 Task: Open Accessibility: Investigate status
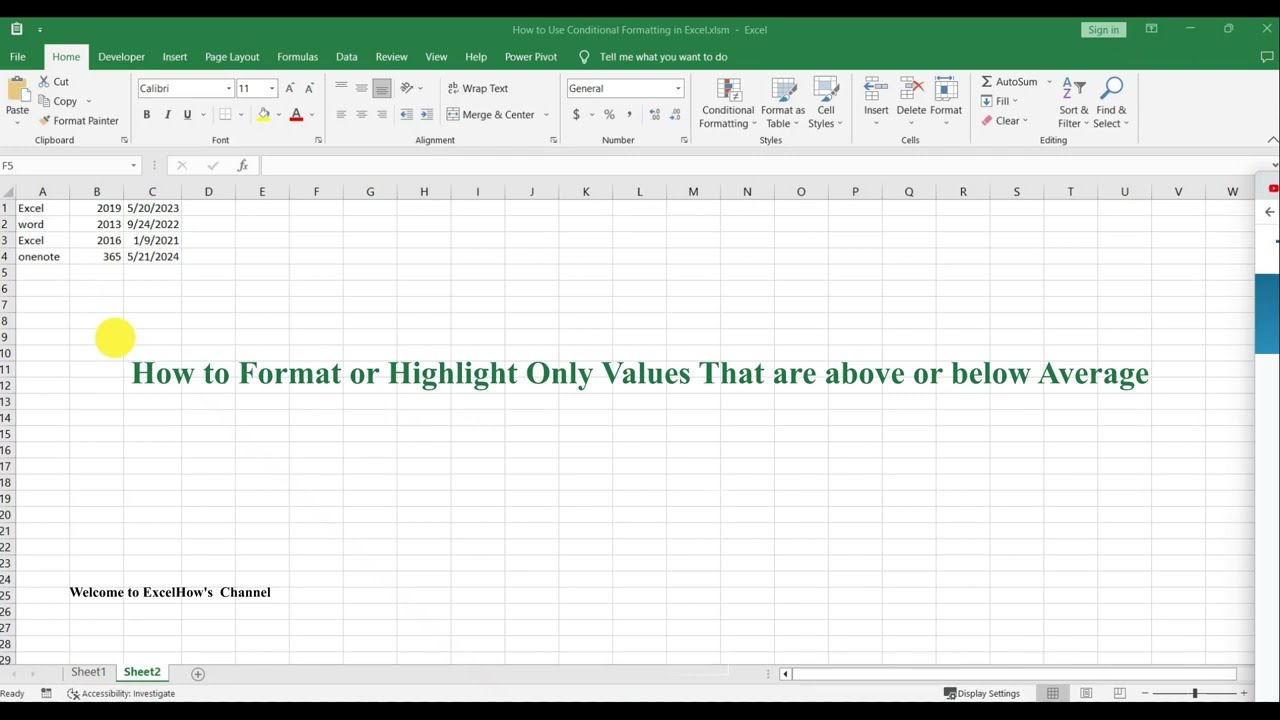pyautogui.click(x=121, y=694)
